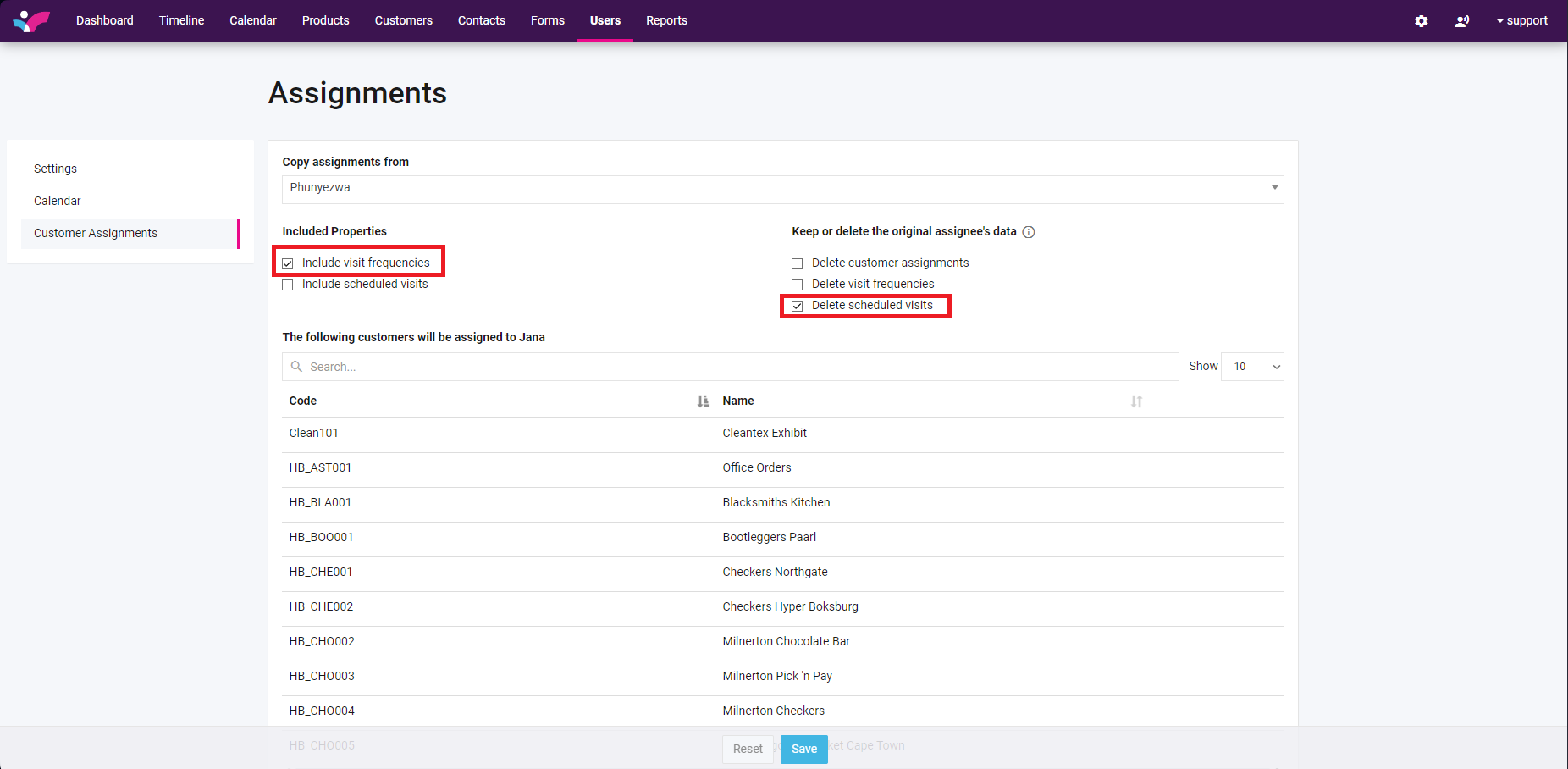Screen dimensions: 1568x769
Task: Click the user voice icon in header
Action: point(1461,21)
